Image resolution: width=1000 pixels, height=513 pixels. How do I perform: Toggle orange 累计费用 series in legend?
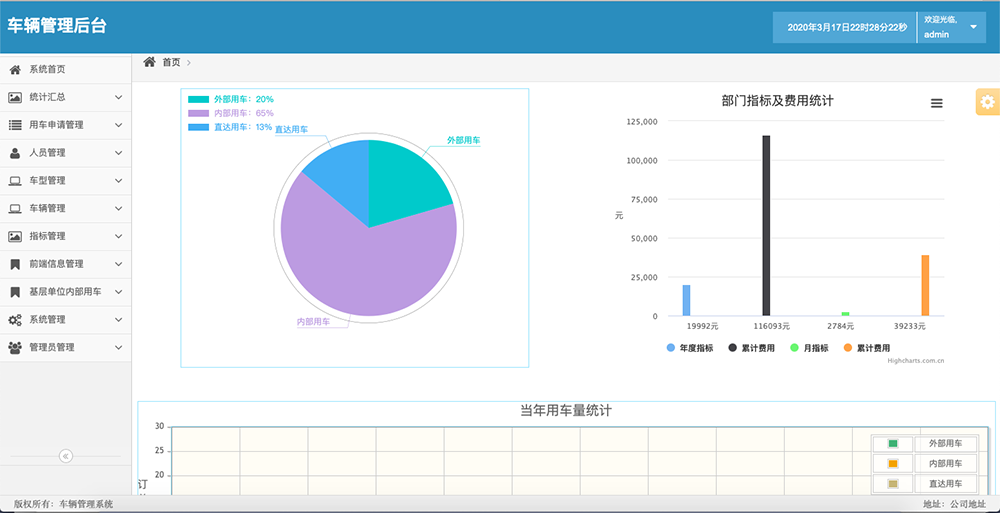tap(867, 348)
